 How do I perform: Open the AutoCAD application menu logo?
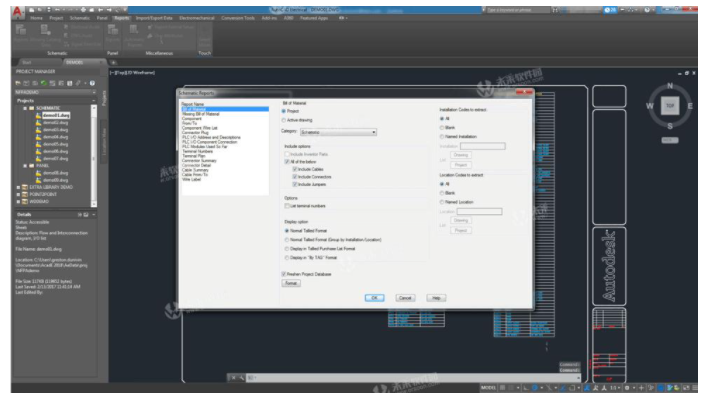click(17, 12)
